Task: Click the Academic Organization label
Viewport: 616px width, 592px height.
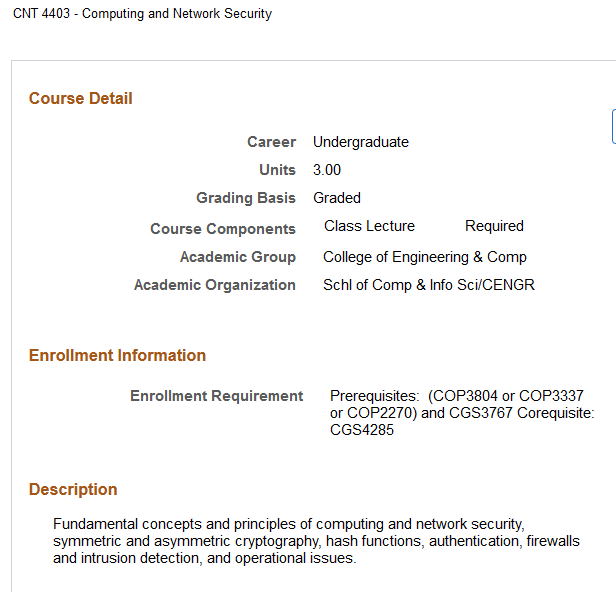Action: click(215, 285)
